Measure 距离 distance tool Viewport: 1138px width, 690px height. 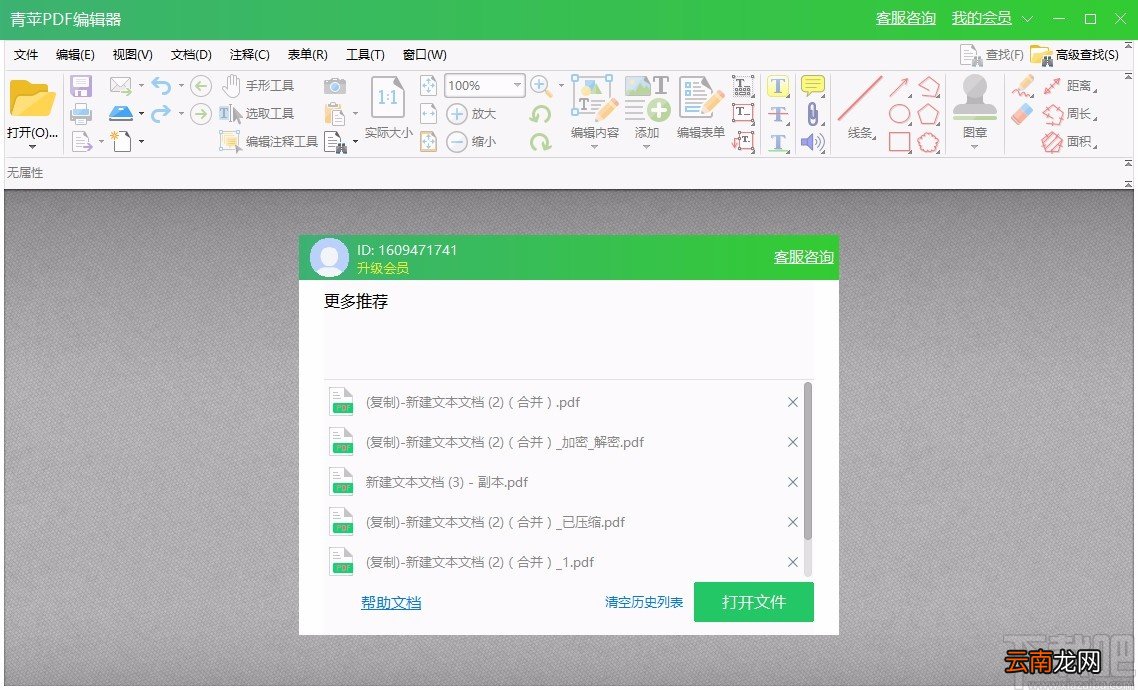click(x=1068, y=86)
